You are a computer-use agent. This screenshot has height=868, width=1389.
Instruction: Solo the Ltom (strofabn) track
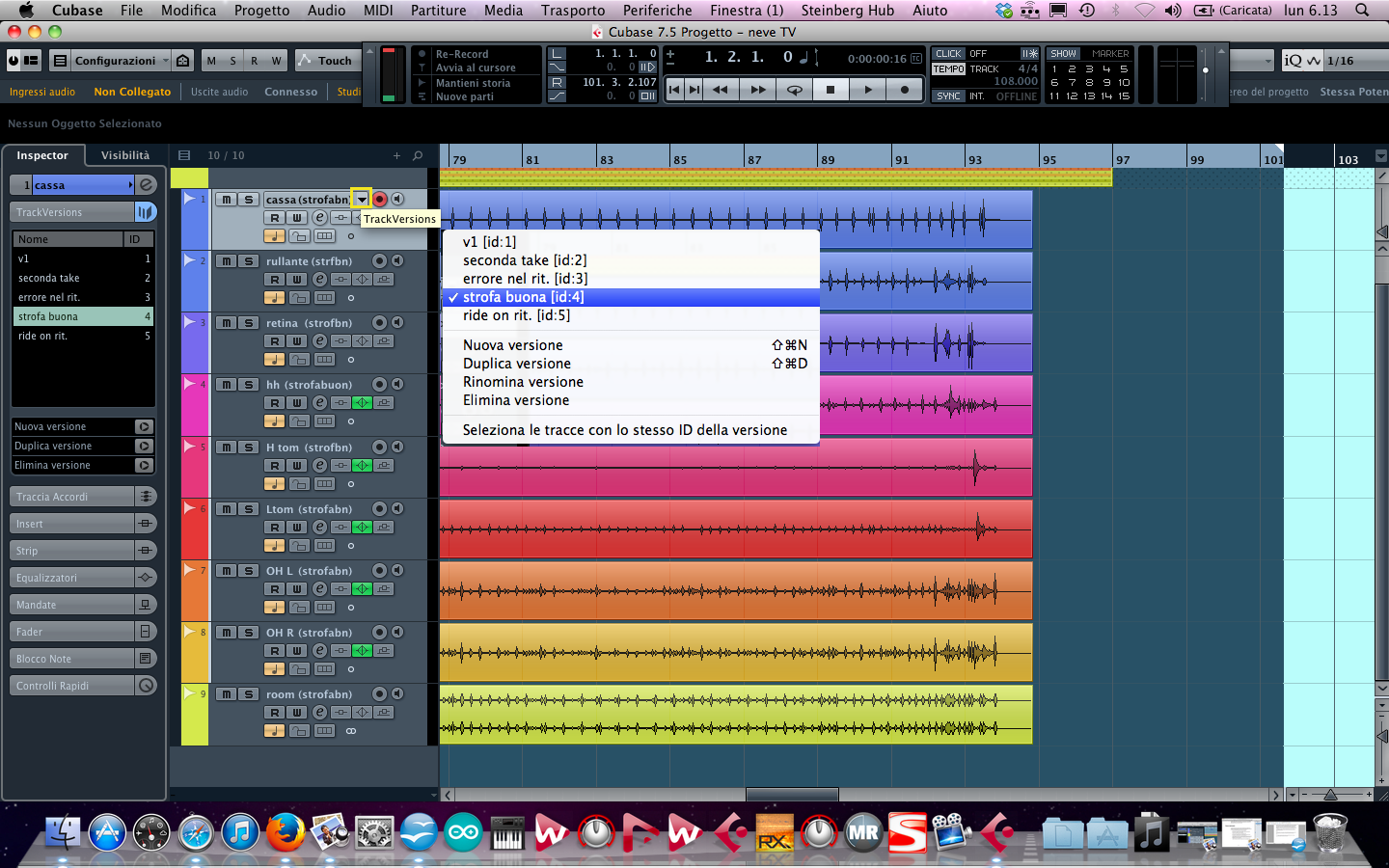tap(248, 509)
